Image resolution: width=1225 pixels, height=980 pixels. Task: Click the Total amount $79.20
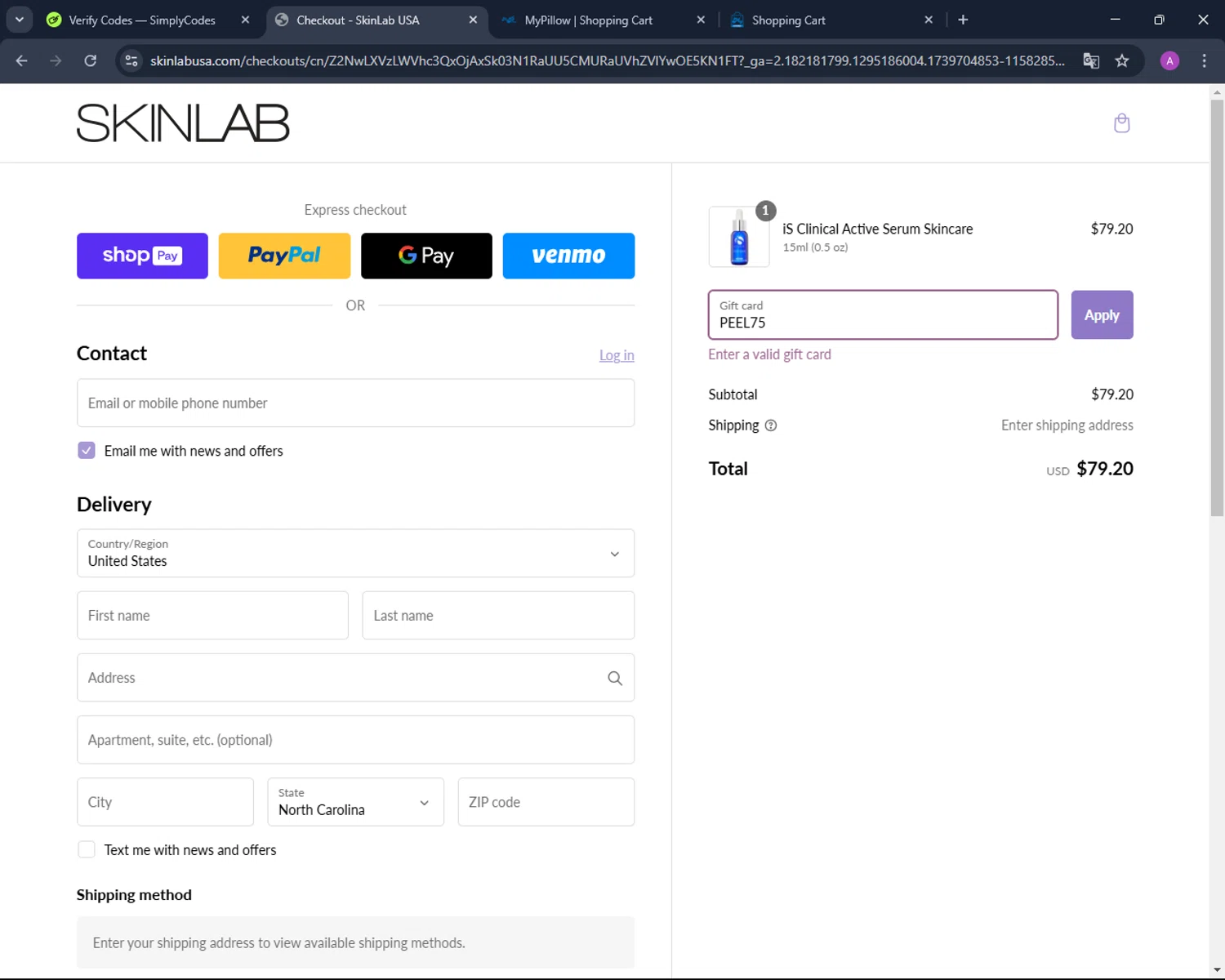[1105, 469]
